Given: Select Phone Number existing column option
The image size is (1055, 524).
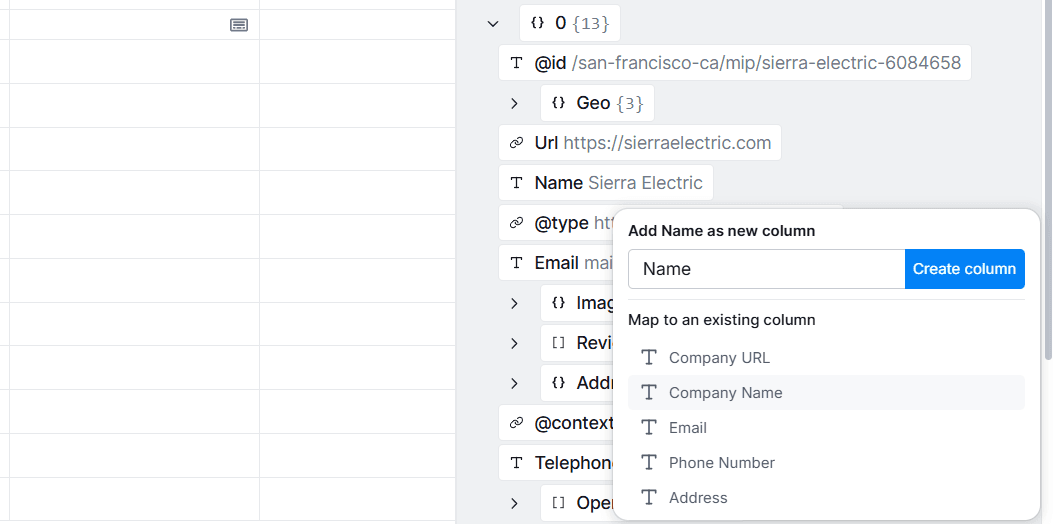Looking at the screenshot, I should [826, 463].
